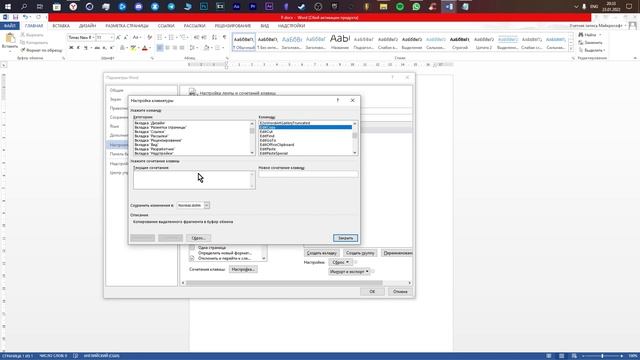The width and height of the screenshot is (640, 360).
Task: Click the zoom slider in status bar
Action: [602, 356]
